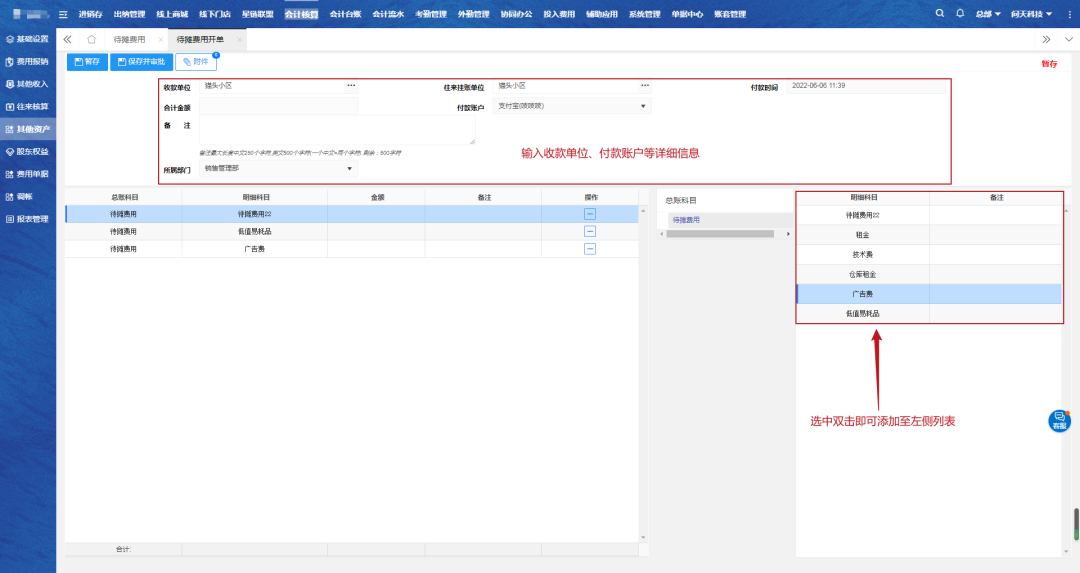Collapse tabs with the double left arrow icon
The height and width of the screenshot is (573, 1080).
(x=68, y=39)
